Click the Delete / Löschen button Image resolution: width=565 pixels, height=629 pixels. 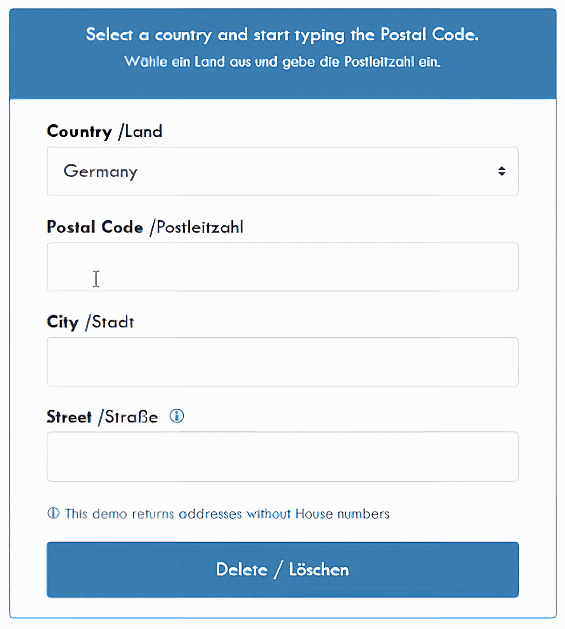coord(282,570)
